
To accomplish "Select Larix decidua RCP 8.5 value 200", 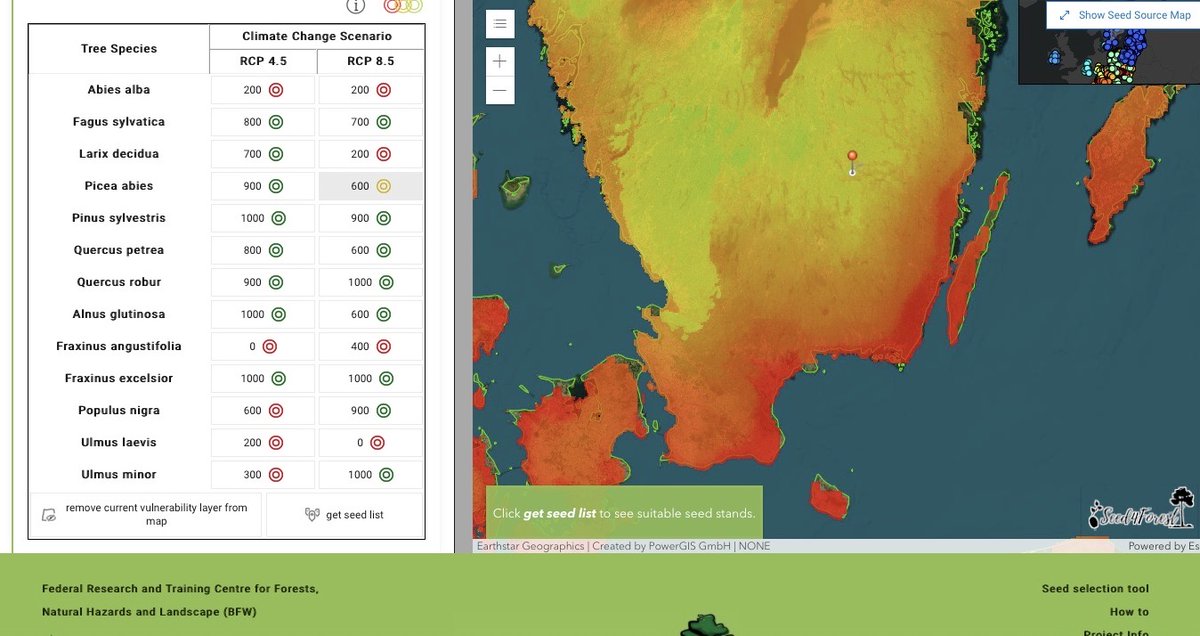I will click(371, 154).
